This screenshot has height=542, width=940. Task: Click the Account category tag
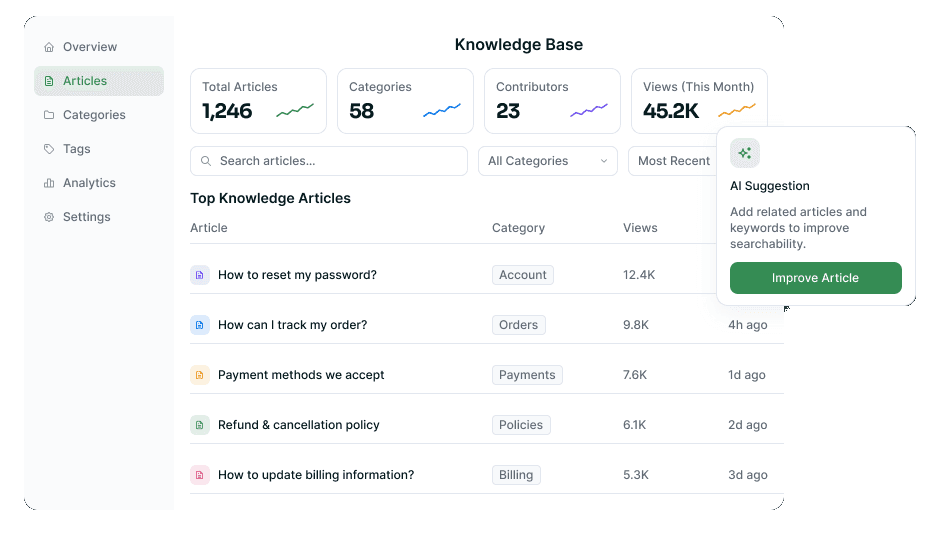tap(523, 275)
